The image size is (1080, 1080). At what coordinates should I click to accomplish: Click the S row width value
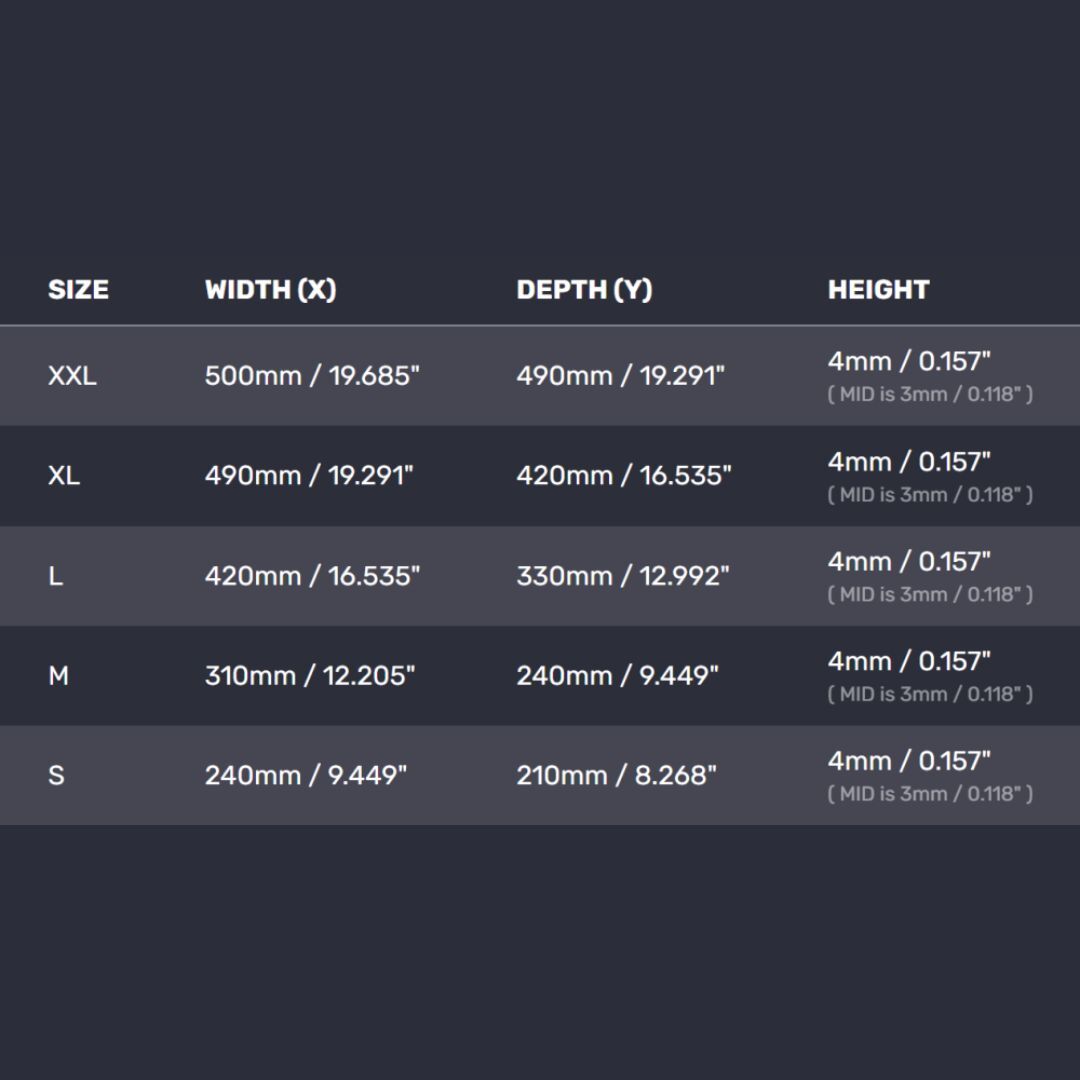[x=306, y=775]
